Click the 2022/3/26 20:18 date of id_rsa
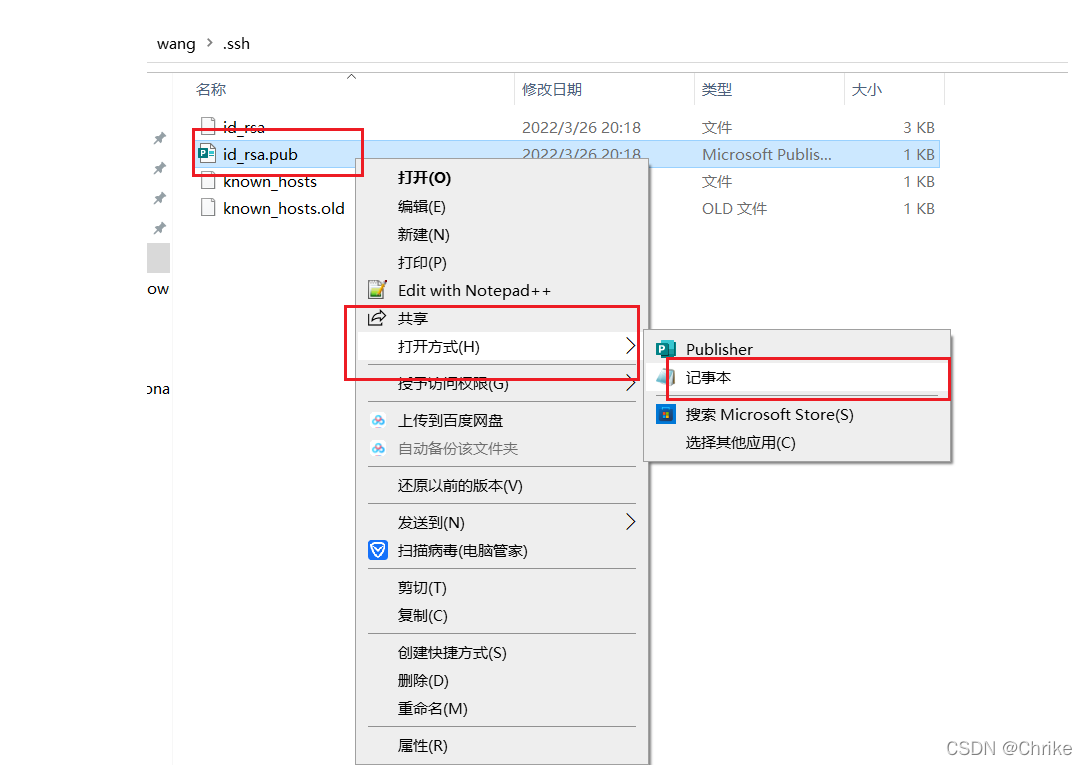Screen dimensions: 1087x765 [581, 128]
